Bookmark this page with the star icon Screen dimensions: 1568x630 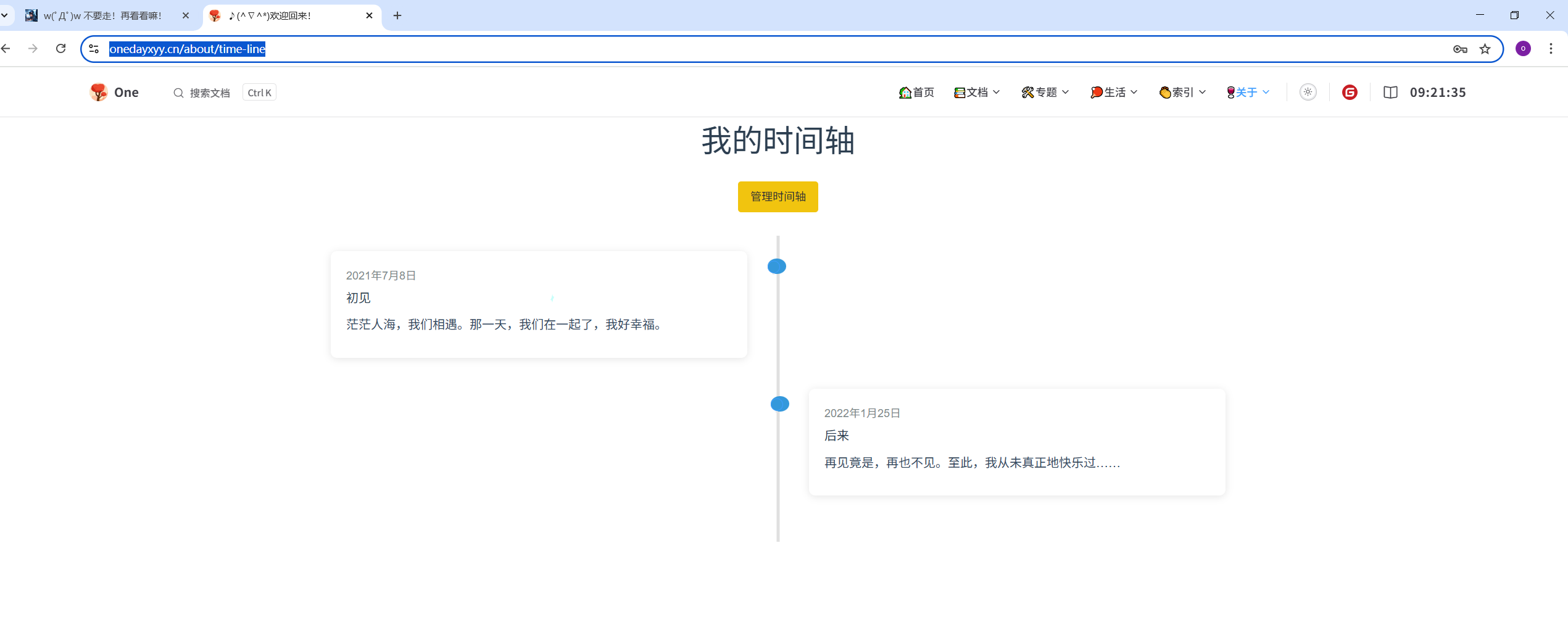pyautogui.click(x=1485, y=49)
